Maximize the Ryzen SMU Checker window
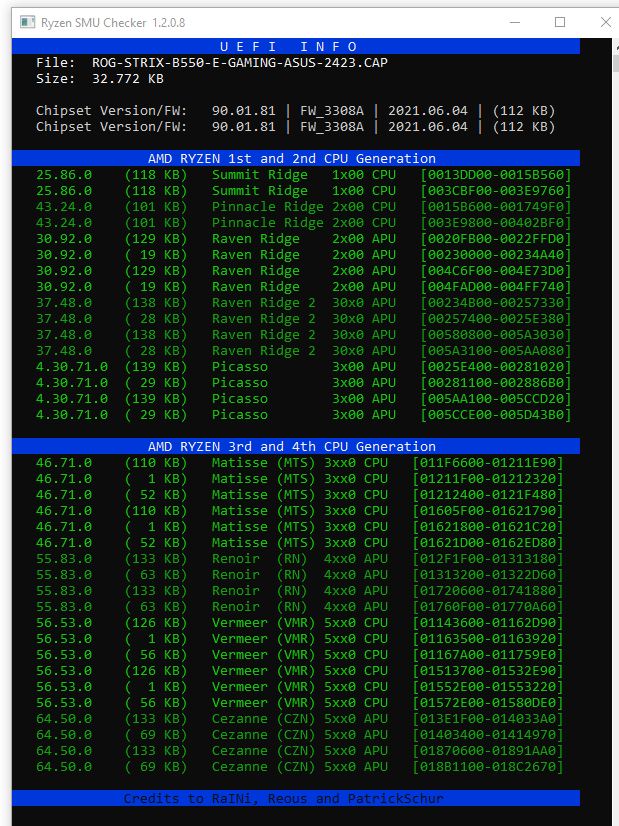The width and height of the screenshot is (619, 826). click(560, 22)
